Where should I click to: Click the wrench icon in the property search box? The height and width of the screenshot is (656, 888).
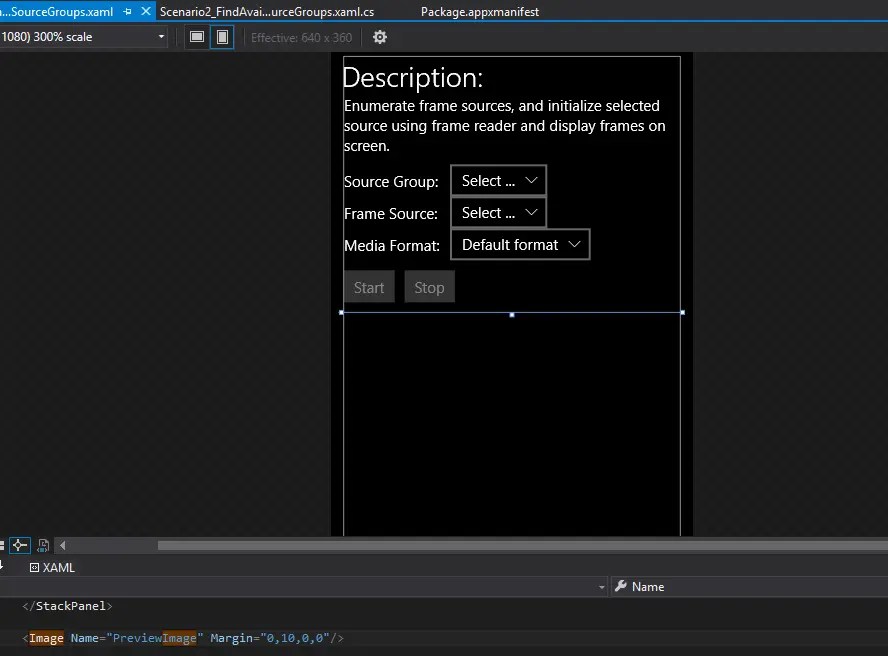(621, 586)
